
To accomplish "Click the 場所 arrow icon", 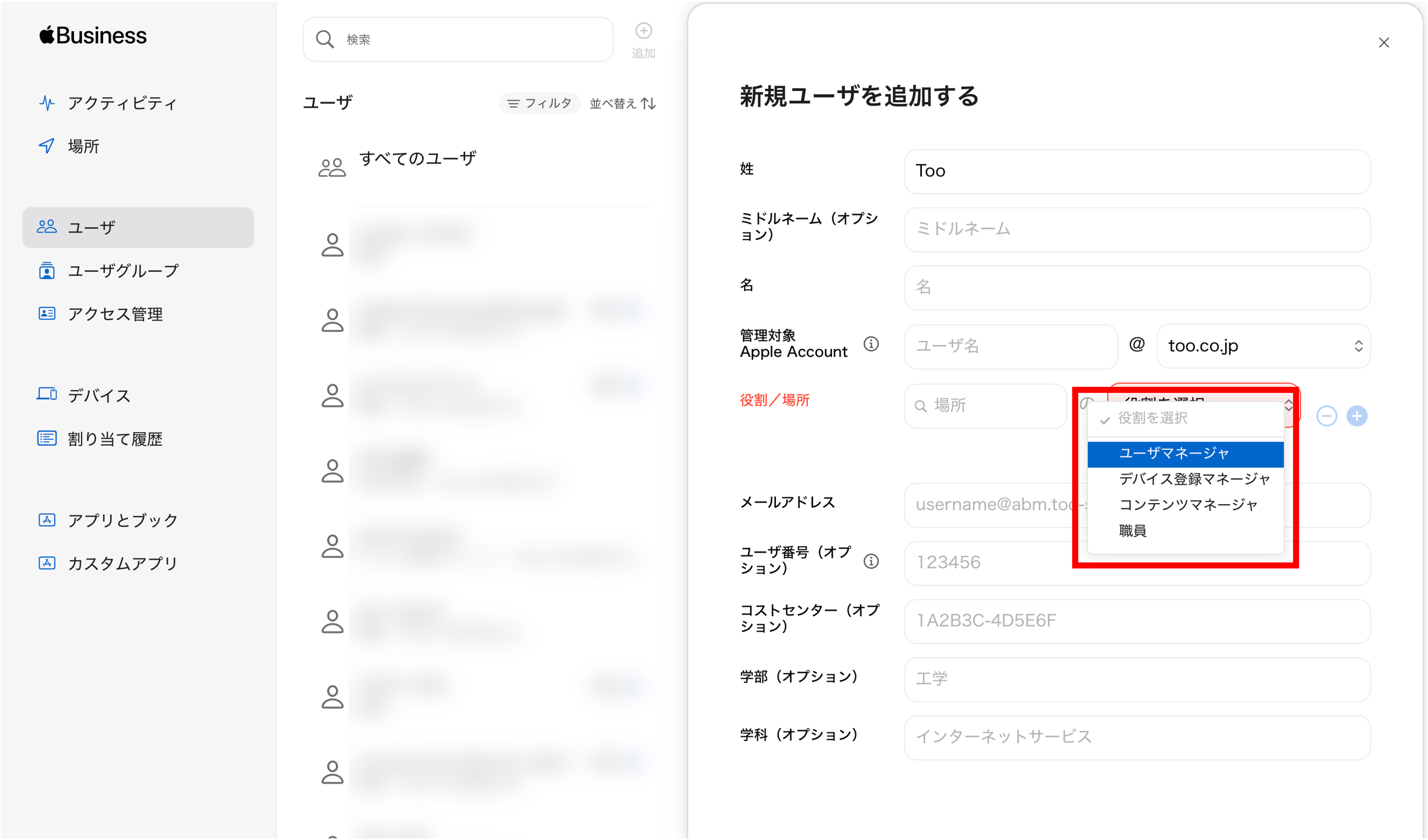I will [46, 146].
